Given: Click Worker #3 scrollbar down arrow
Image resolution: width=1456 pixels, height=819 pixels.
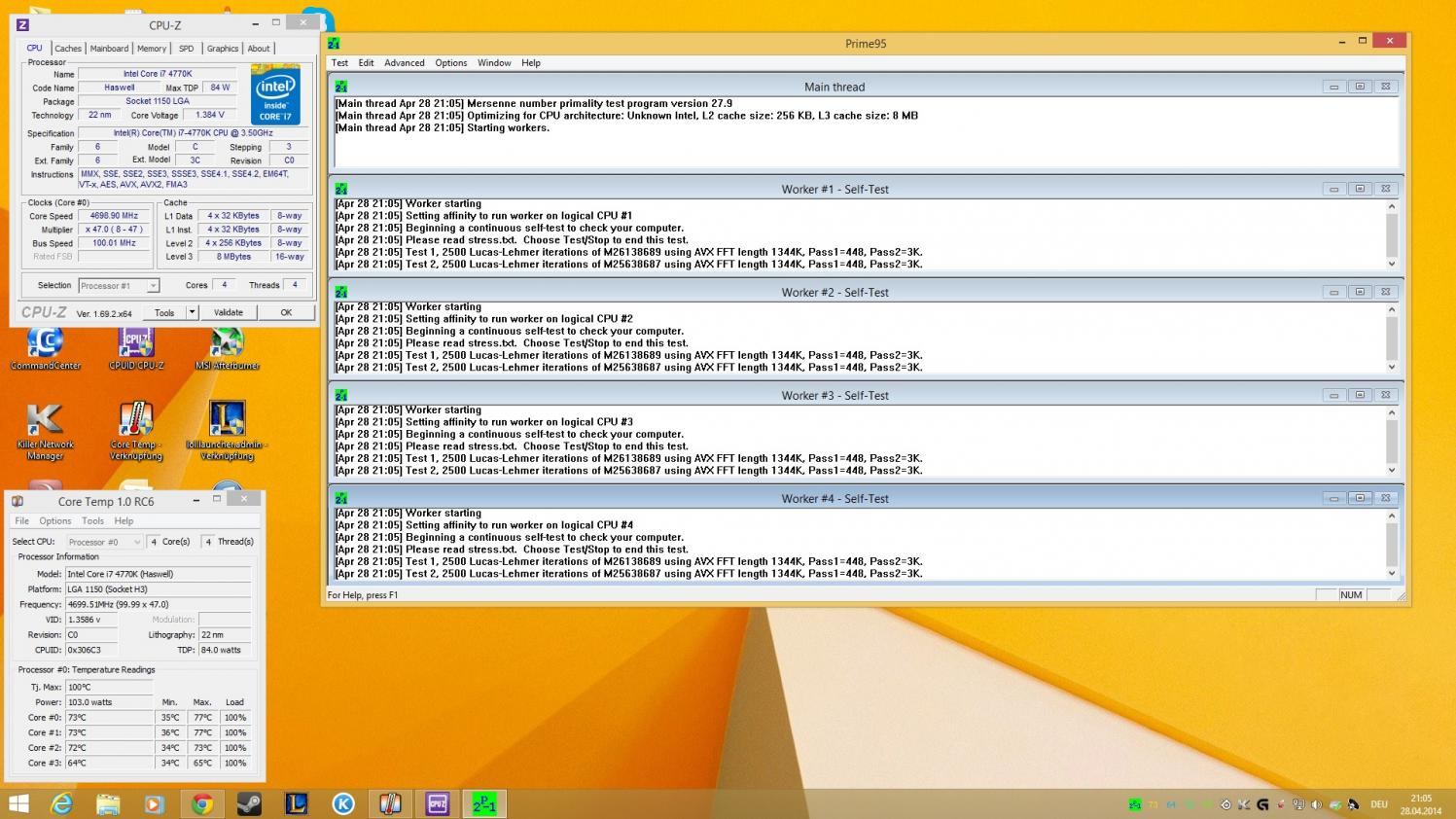Looking at the screenshot, I should [x=1392, y=470].
